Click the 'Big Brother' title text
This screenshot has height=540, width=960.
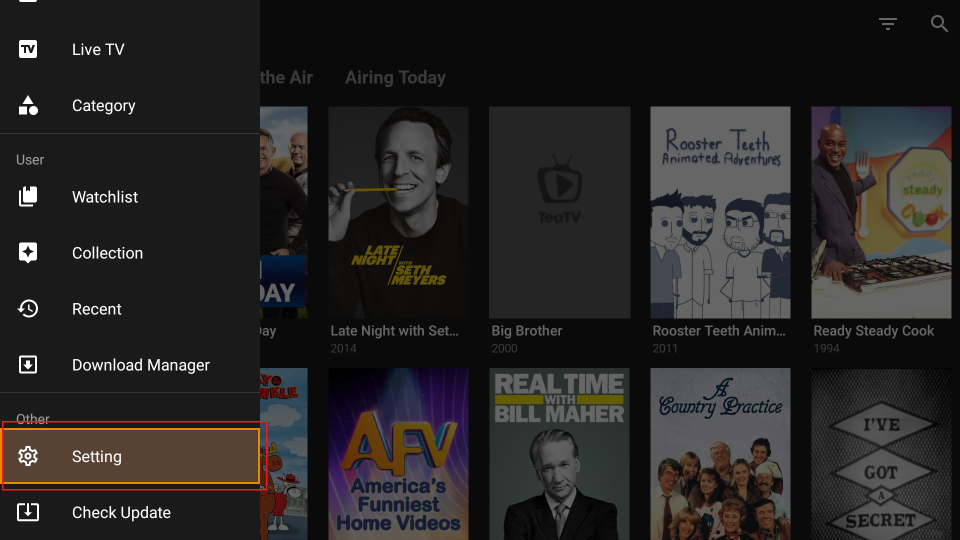pos(527,331)
